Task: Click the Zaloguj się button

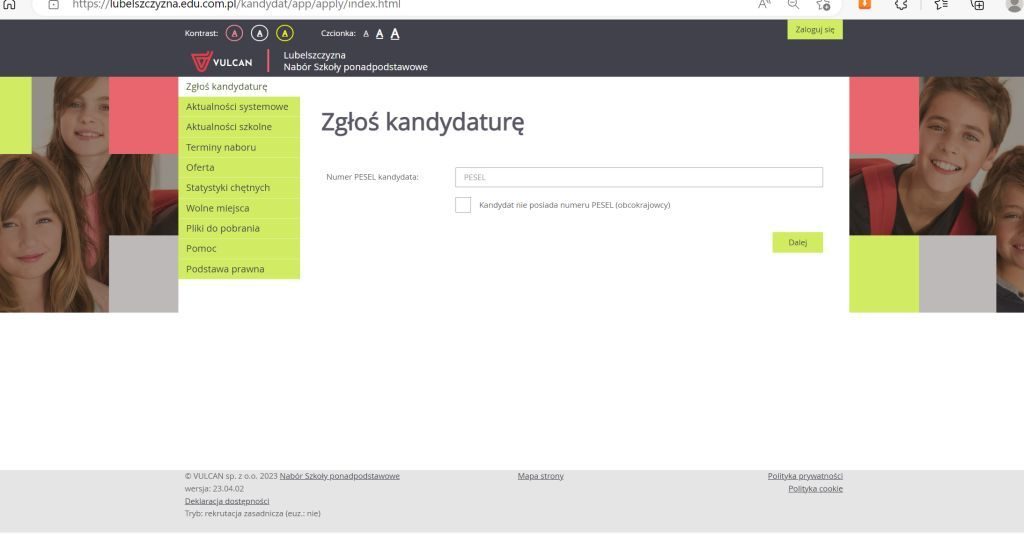Action: (x=814, y=30)
